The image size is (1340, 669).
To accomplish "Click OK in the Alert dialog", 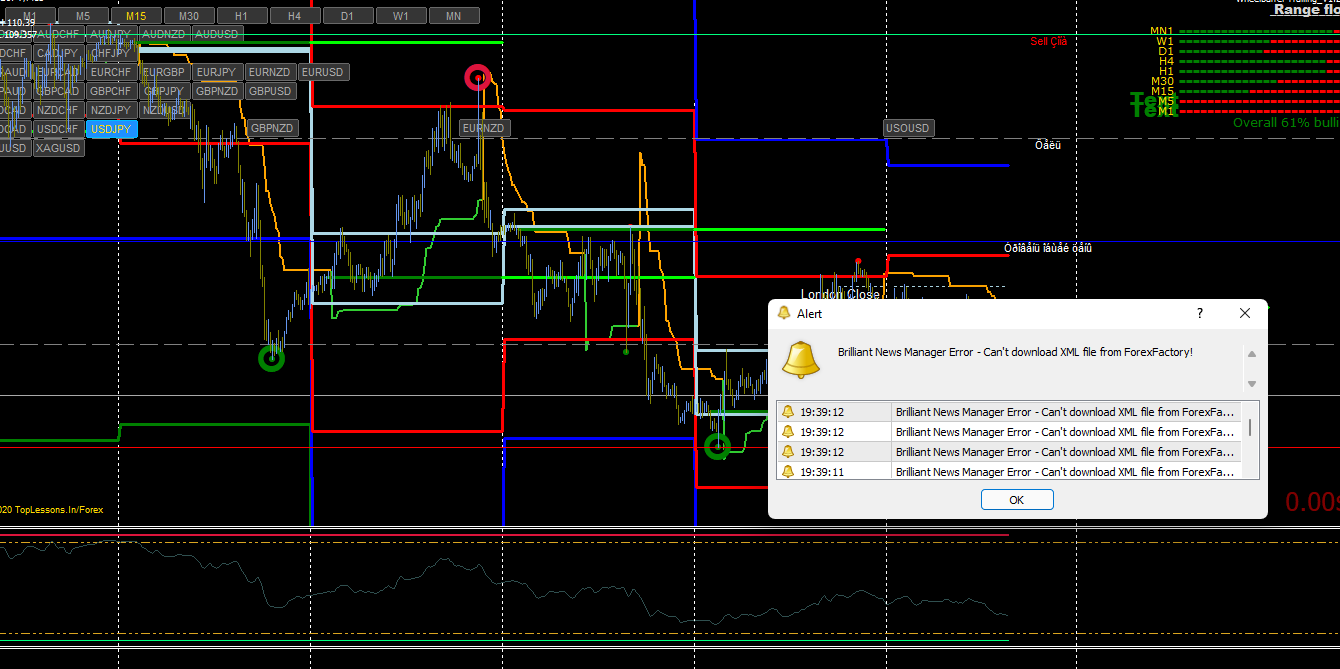I will point(1017,500).
